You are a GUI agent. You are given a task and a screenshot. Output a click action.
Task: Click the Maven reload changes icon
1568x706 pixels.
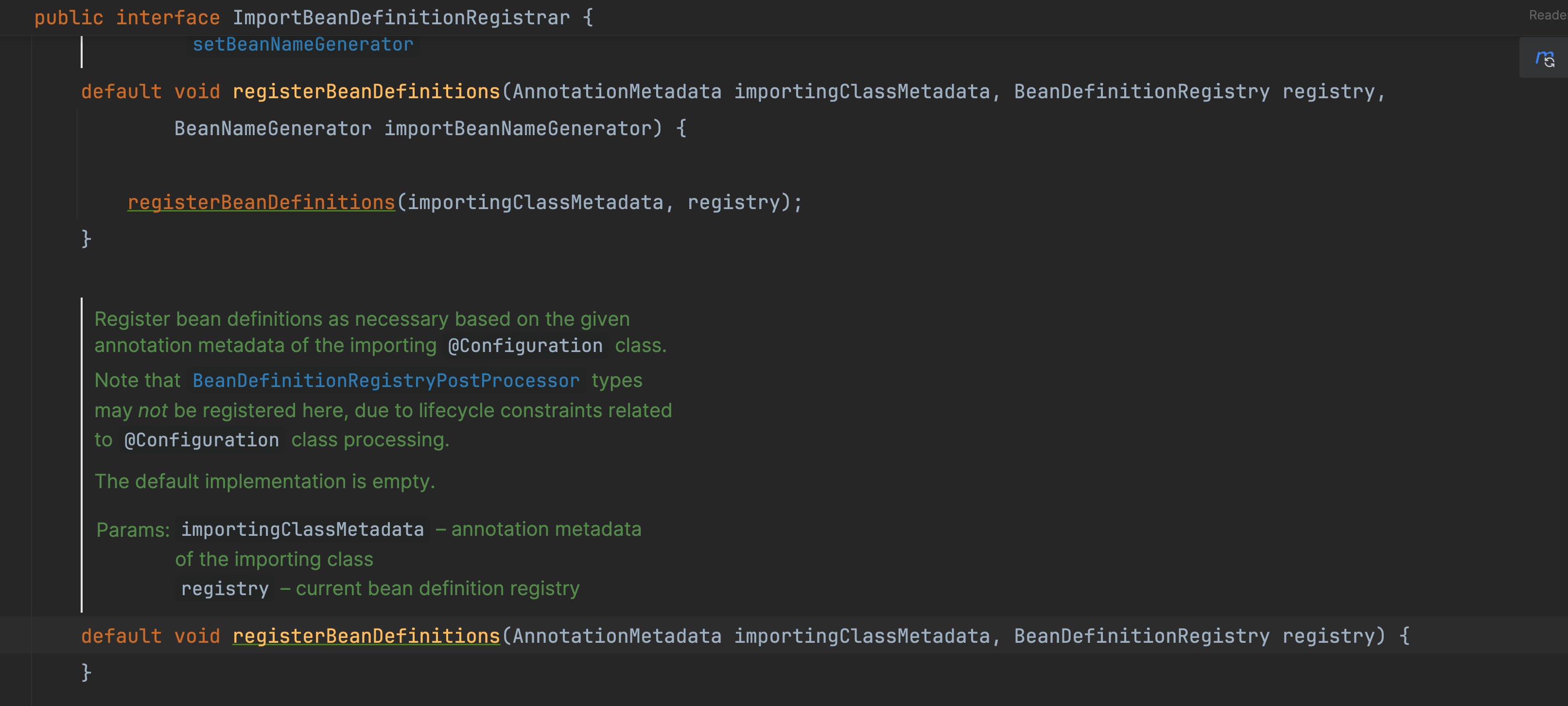point(1544,58)
